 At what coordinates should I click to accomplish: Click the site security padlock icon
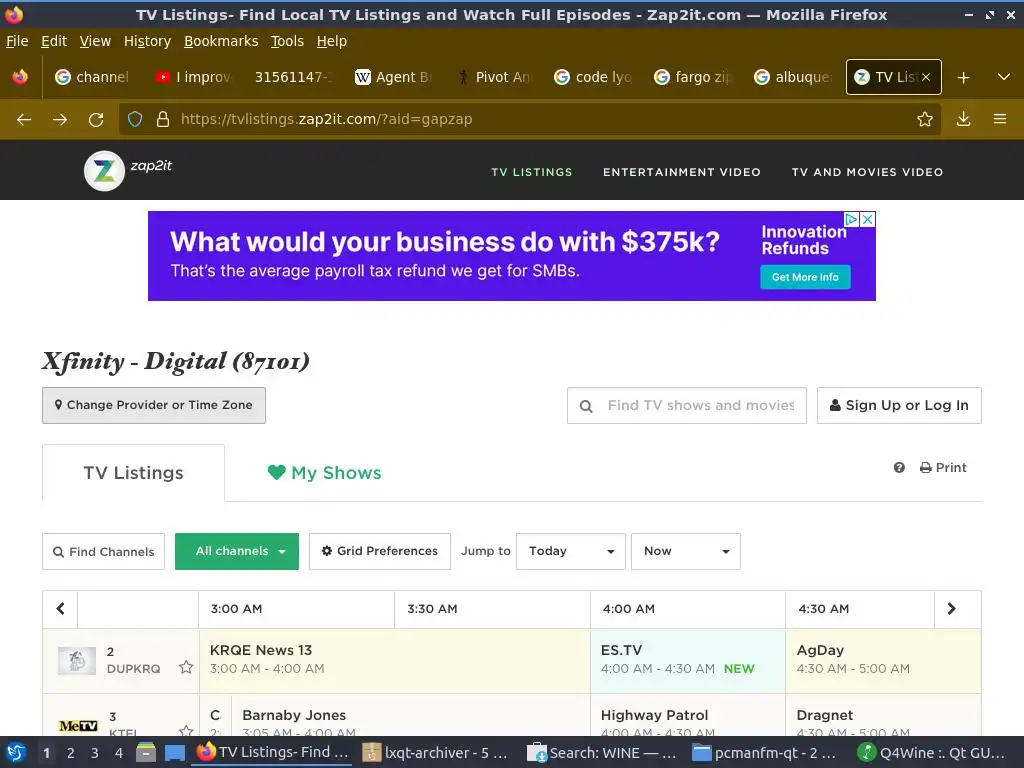pyautogui.click(x=163, y=119)
